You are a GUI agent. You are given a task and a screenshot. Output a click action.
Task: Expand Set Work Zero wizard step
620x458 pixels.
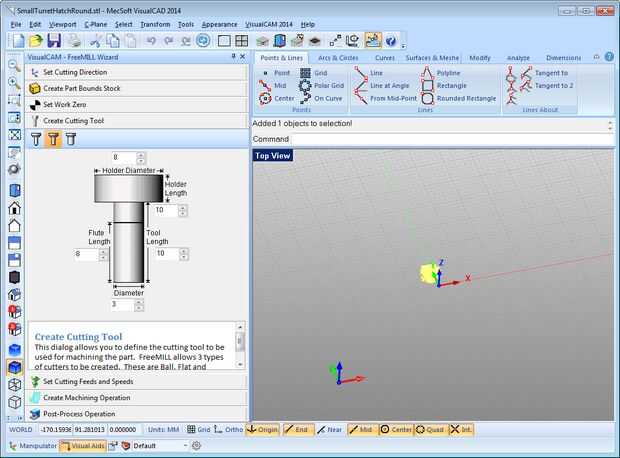click(136, 104)
